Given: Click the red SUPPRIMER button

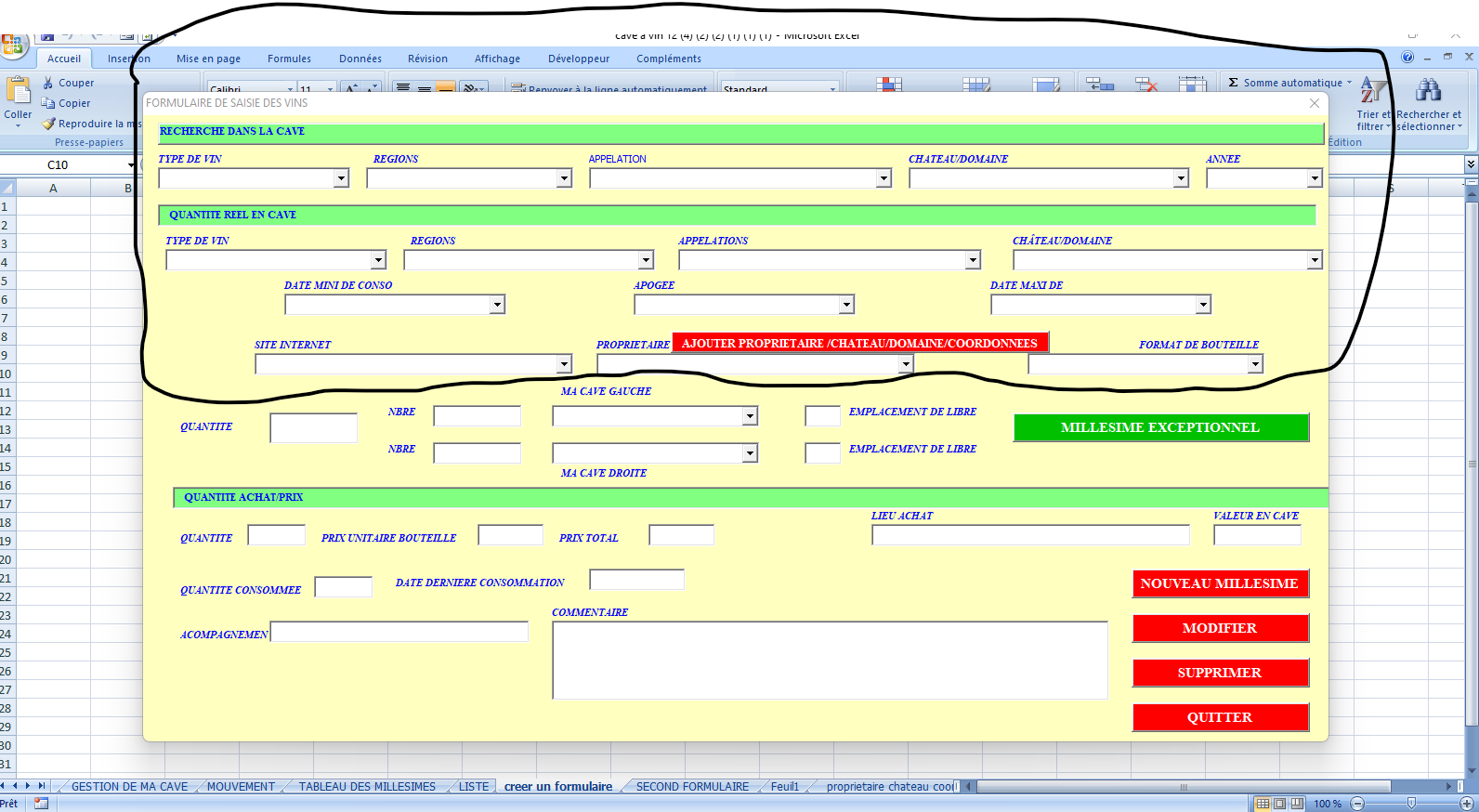Looking at the screenshot, I should click(x=1219, y=673).
